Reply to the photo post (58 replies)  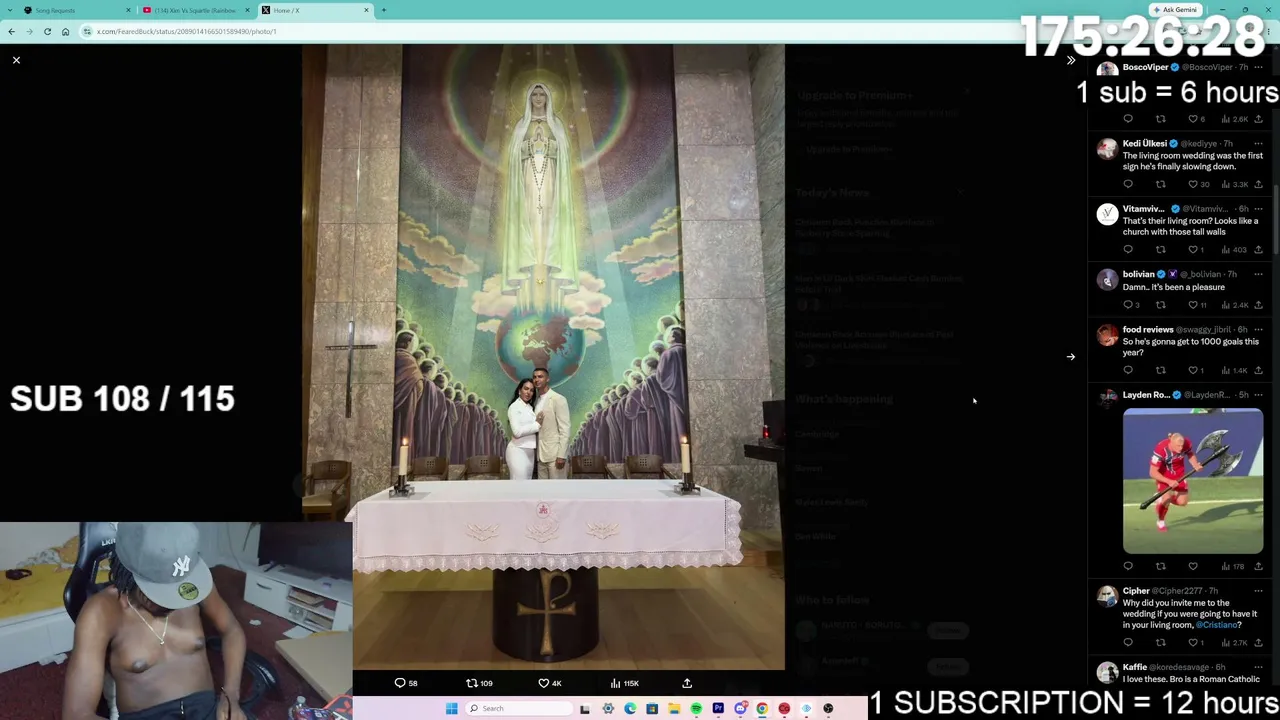(406, 683)
